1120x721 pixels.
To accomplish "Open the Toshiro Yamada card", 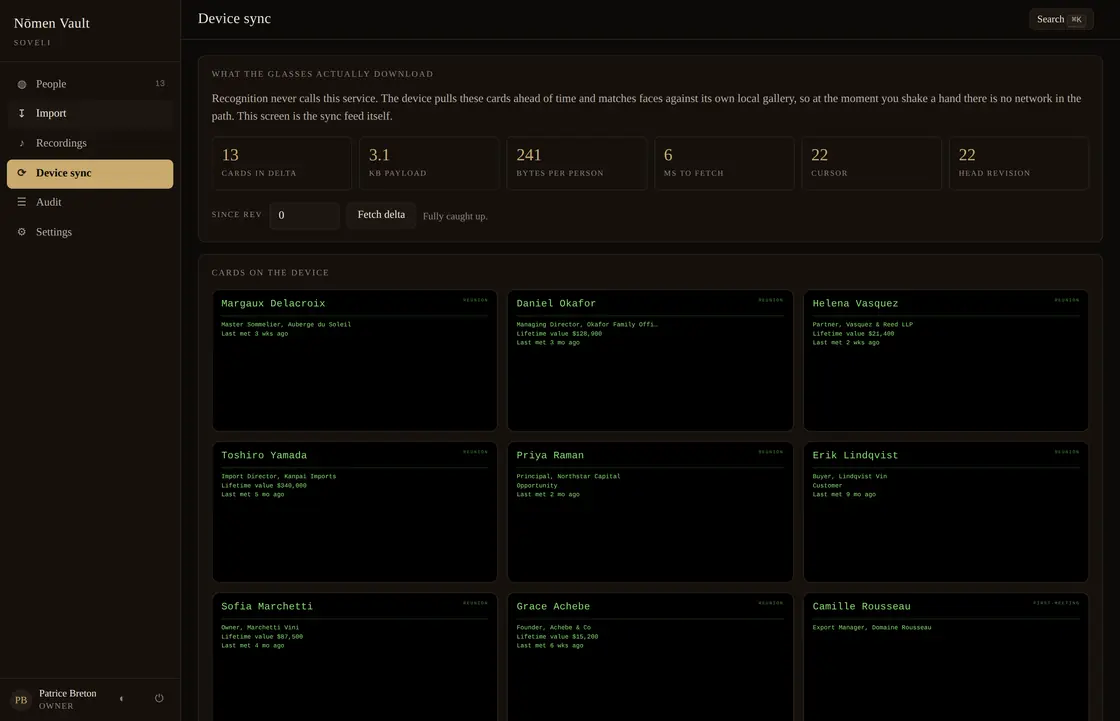I will [354, 512].
